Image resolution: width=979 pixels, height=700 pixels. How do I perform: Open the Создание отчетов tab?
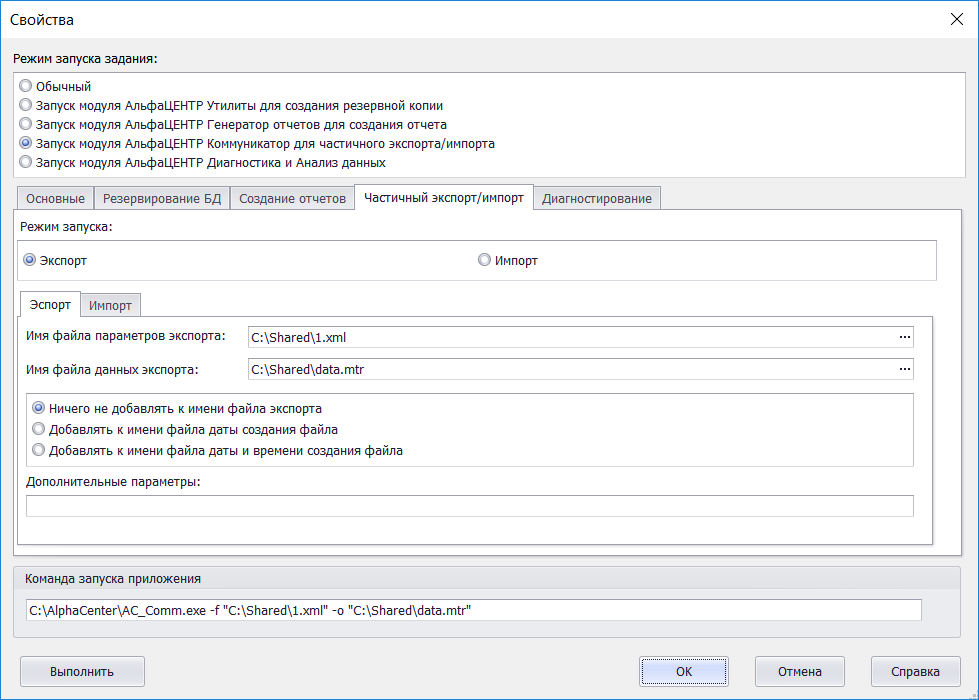click(292, 198)
